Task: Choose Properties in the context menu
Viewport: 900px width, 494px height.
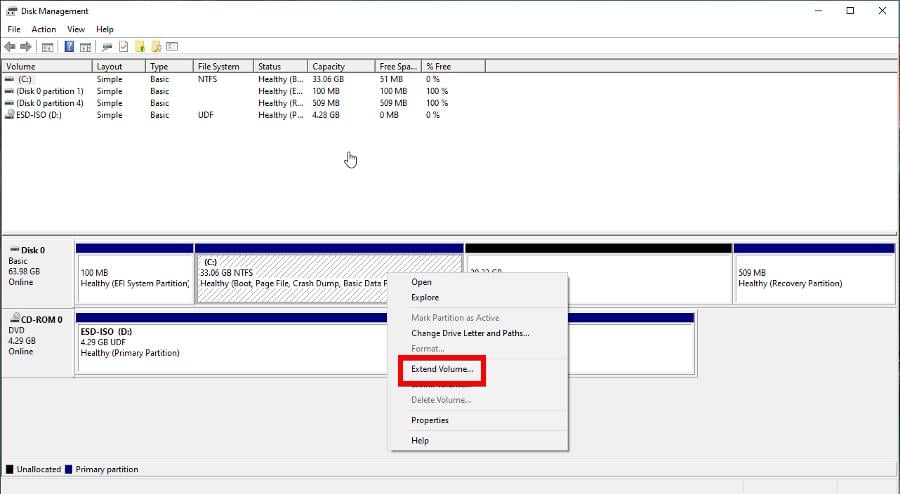Action: click(x=430, y=420)
